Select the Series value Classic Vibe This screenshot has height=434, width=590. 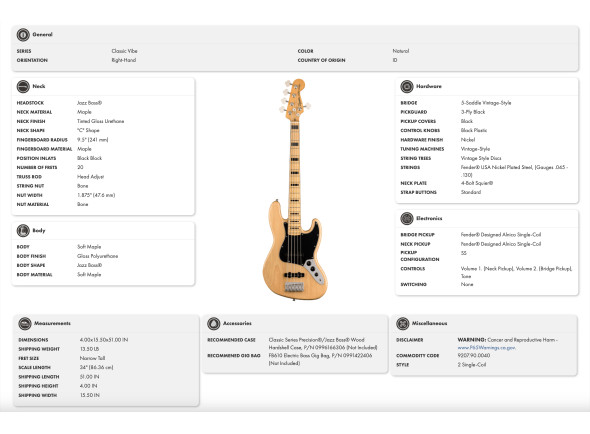[125, 51]
